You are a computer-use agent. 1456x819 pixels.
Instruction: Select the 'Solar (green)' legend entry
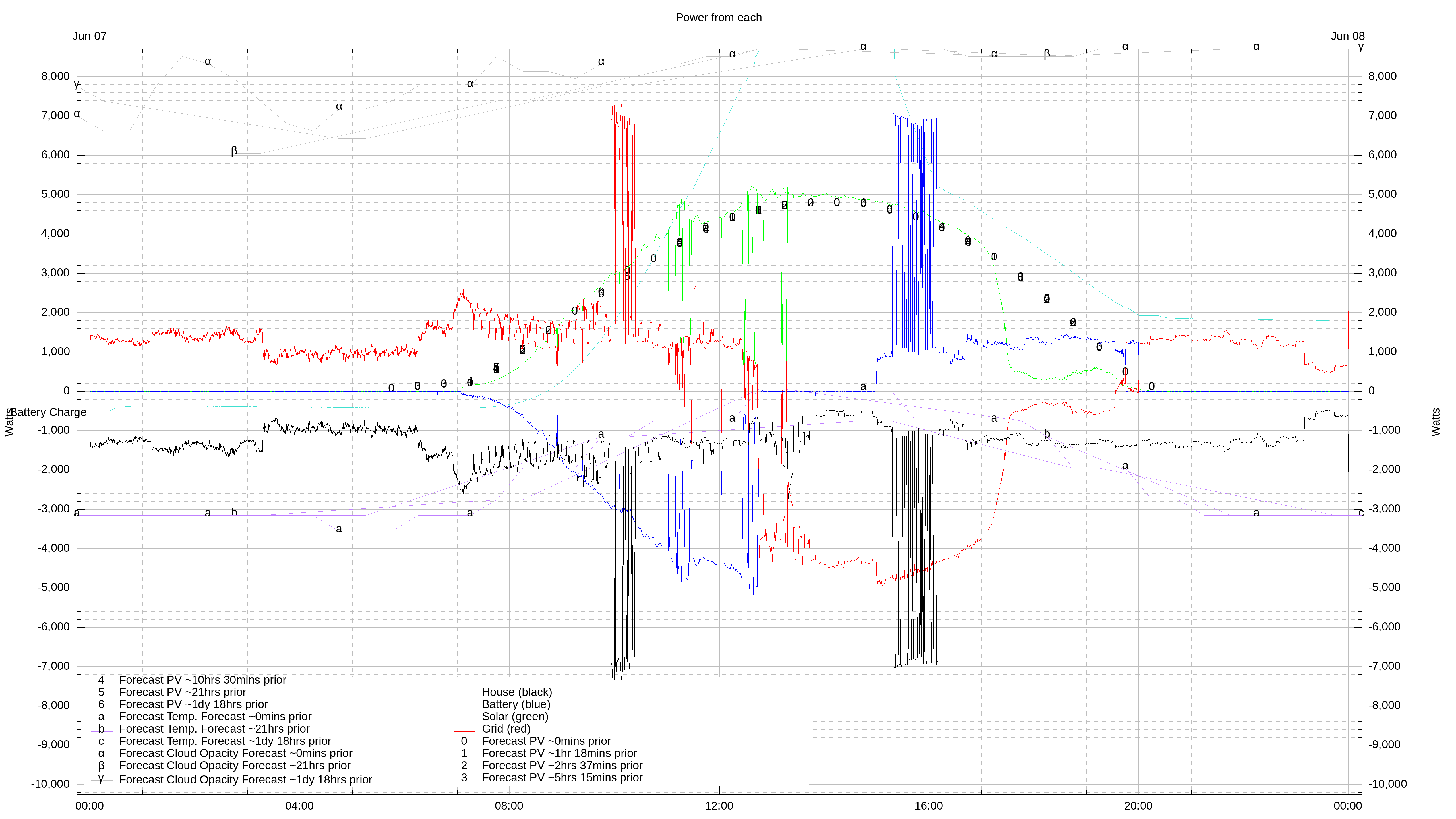[515, 716]
